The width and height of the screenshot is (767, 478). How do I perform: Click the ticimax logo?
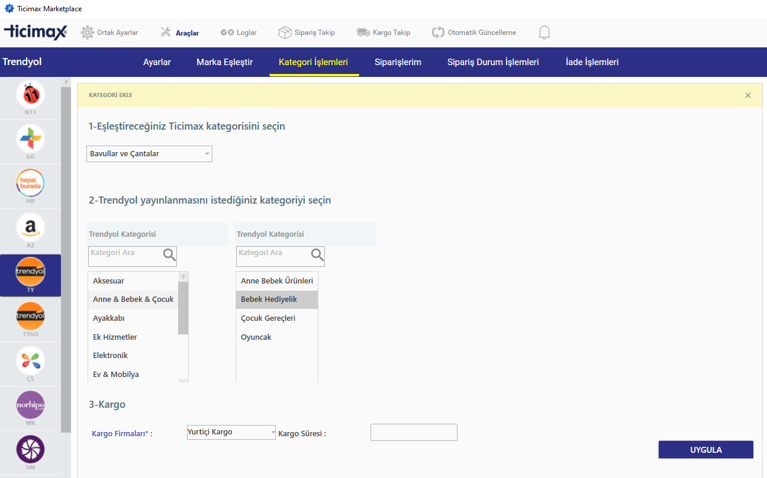(x=35, y=32)
